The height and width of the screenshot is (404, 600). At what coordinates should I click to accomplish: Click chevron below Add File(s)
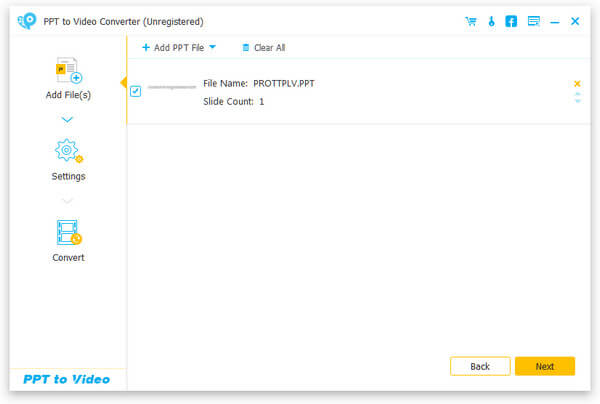(x=67, y=120)
